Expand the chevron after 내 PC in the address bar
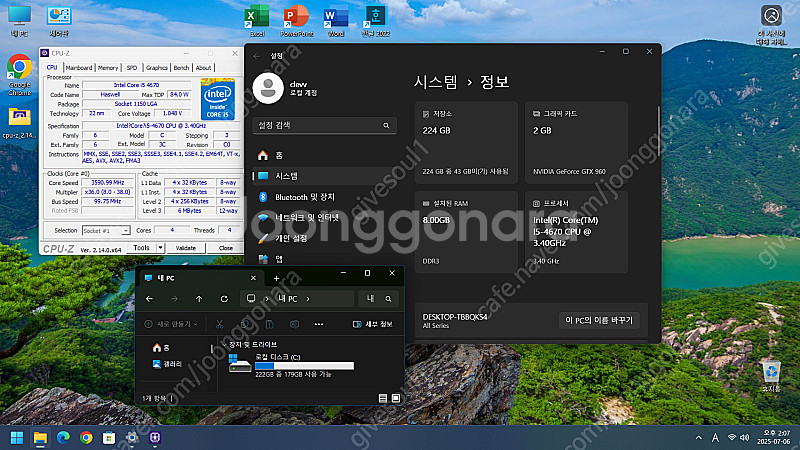This screenshot has height=450, width=800. tap(308, 299)
